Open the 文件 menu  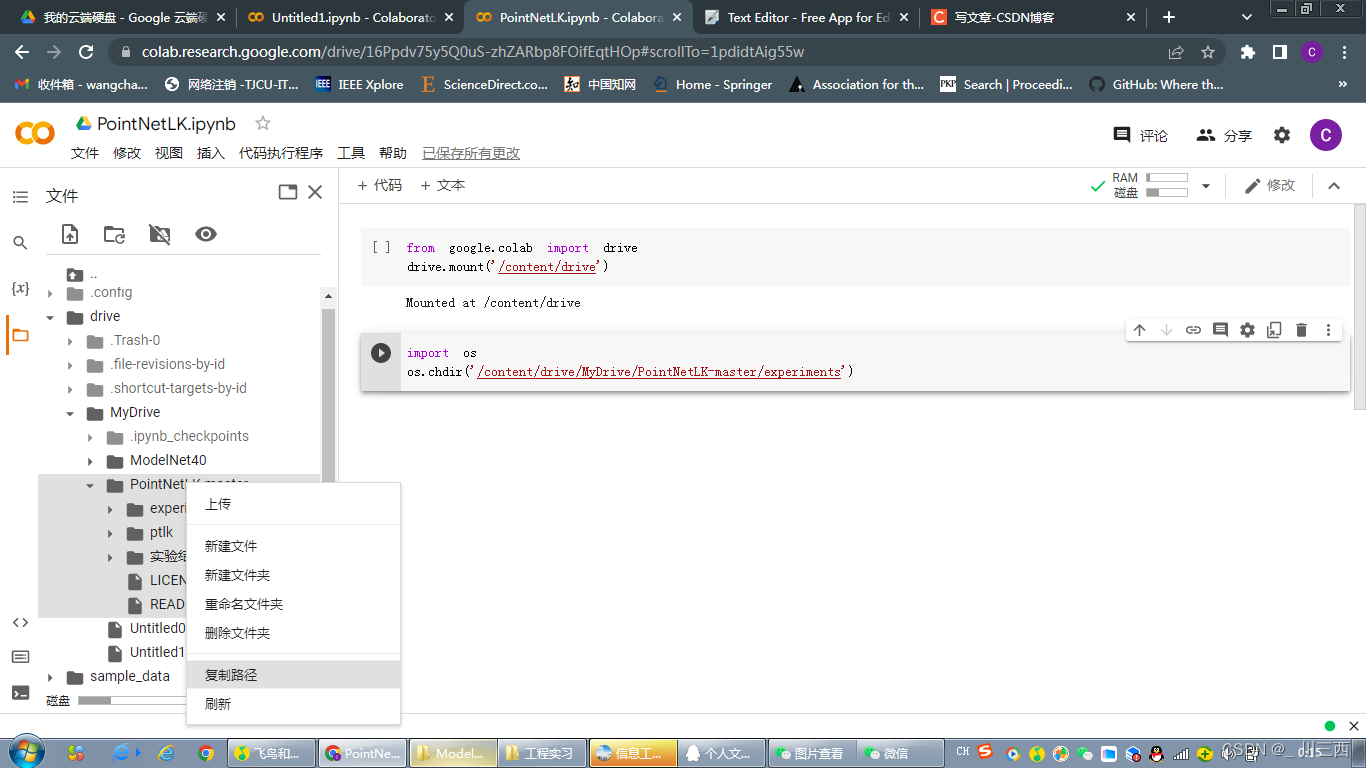click(85, 153)
